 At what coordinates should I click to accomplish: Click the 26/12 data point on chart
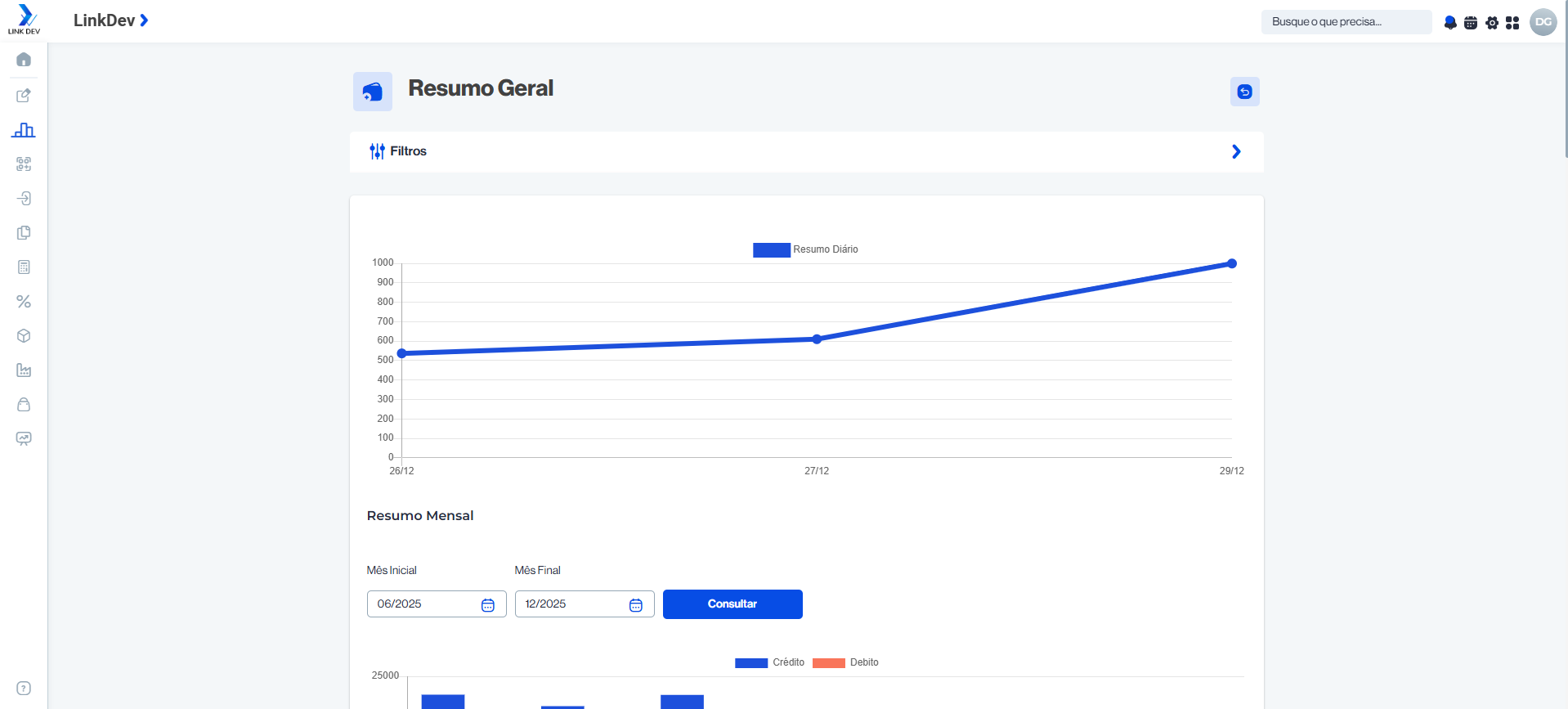[401, 353]
